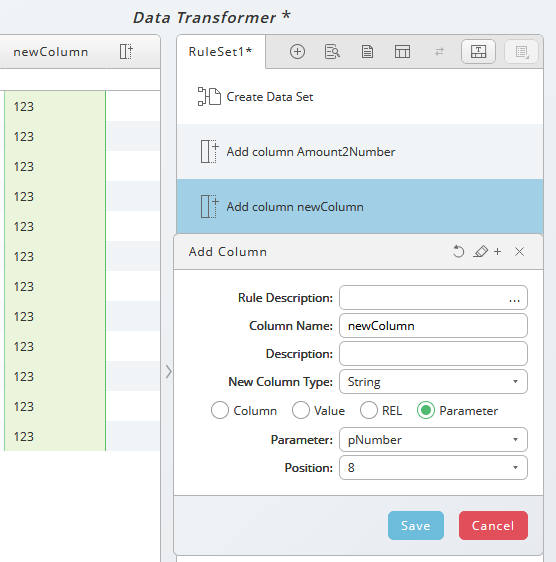Open the Position dropdown
556x562 pixels.
(x=433, y=468)
